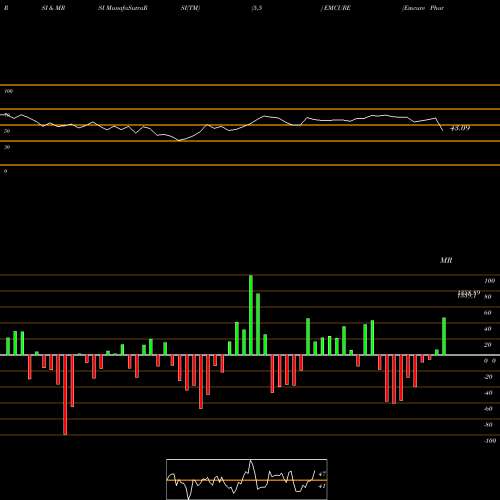Click the RSI 100 axis label
Image resolution: width=500 pixels, height=500 pixels.
click(x=8, y=91)
